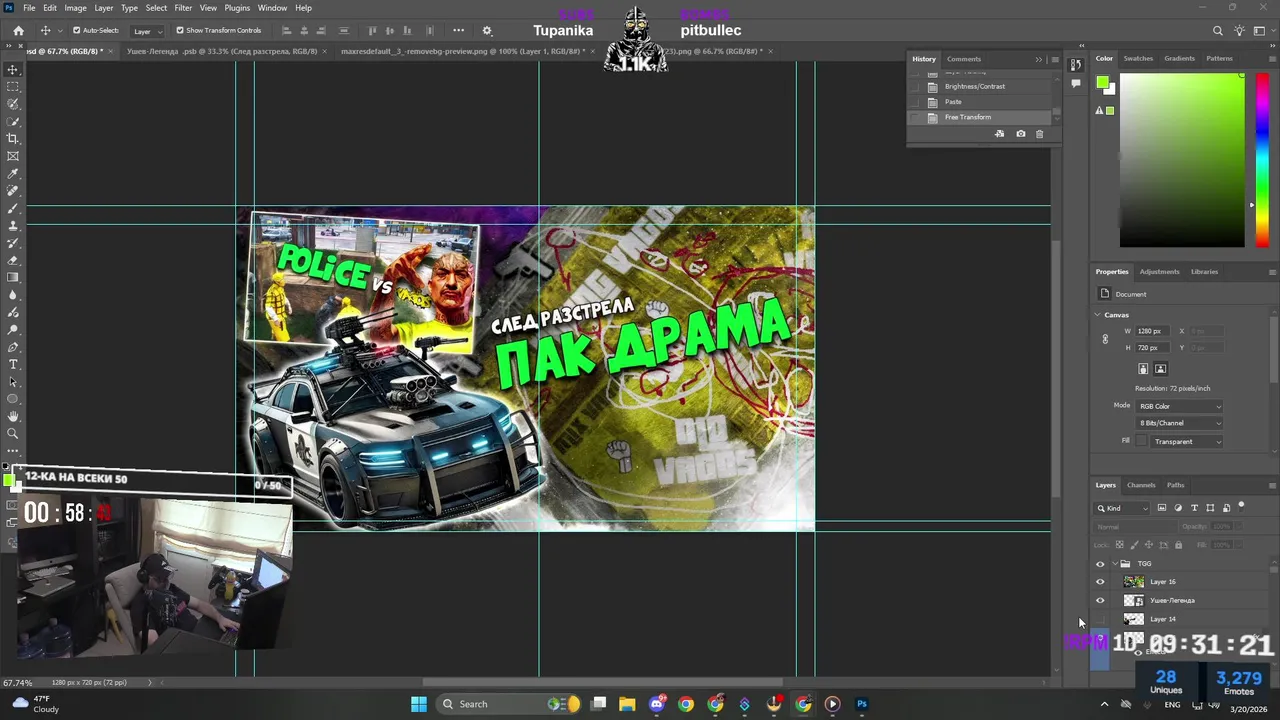Select the Horizontal Type tool
Image resolution: width=1280 pixels, height=720 pixels.
click(13, 364)
